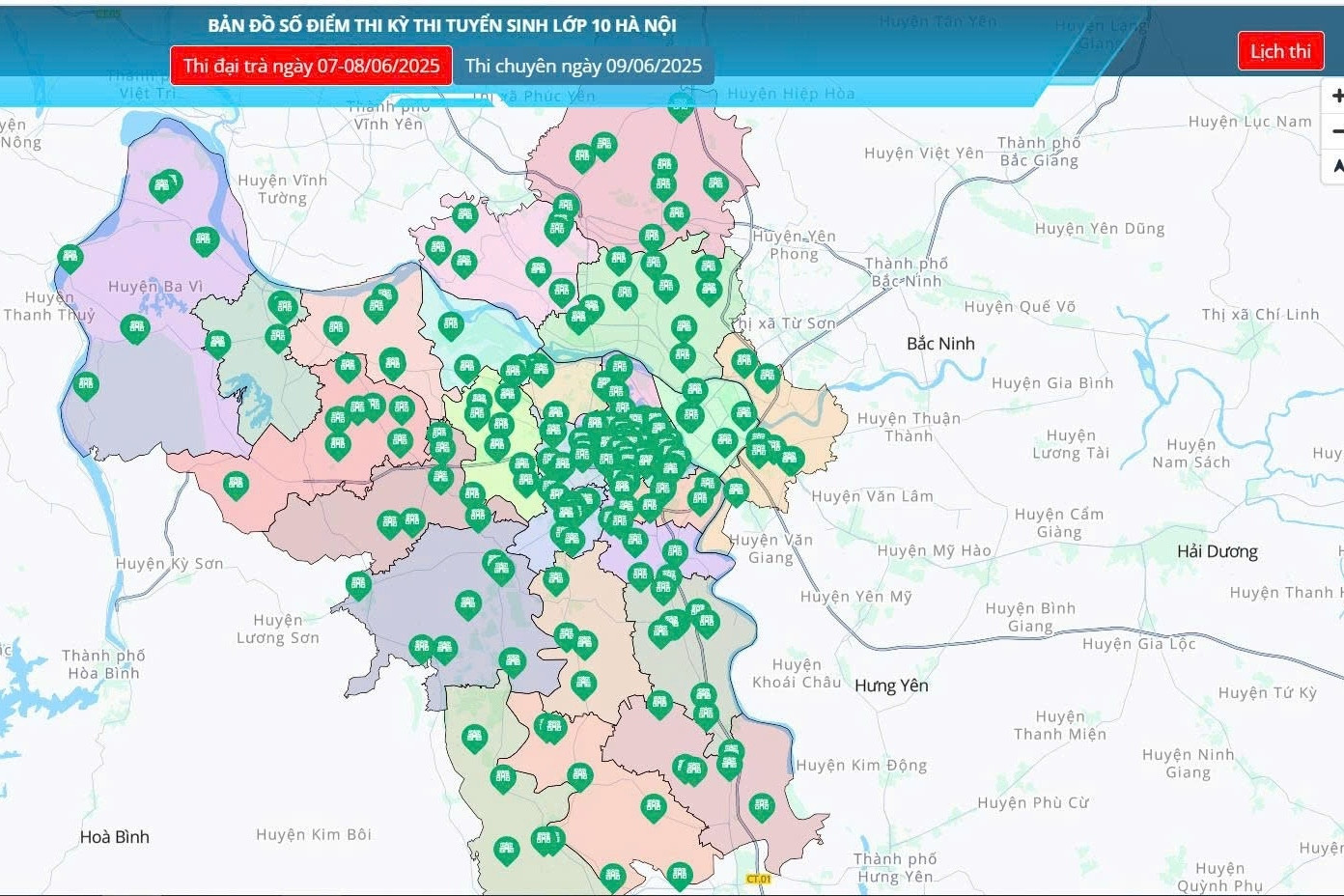Image resolution: width=1344 pixels, height=896 pixels.
Task: Click the page title 'BẢN ĐỒ SỐ ĐIỂM THI'
Action: point(441,25)
